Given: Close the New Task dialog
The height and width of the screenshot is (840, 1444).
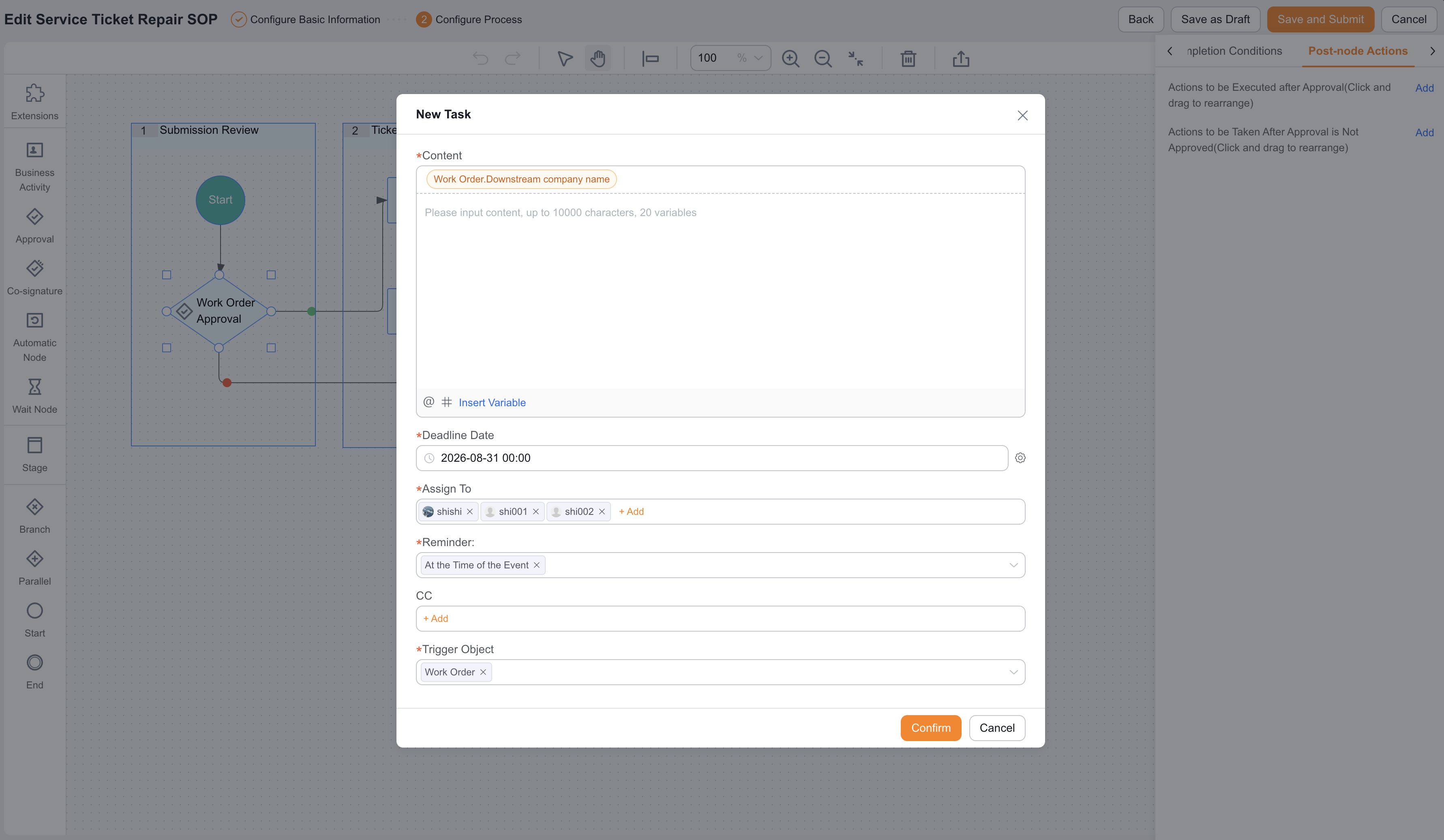Looking at the screenshot, I should coord(1022,116).
